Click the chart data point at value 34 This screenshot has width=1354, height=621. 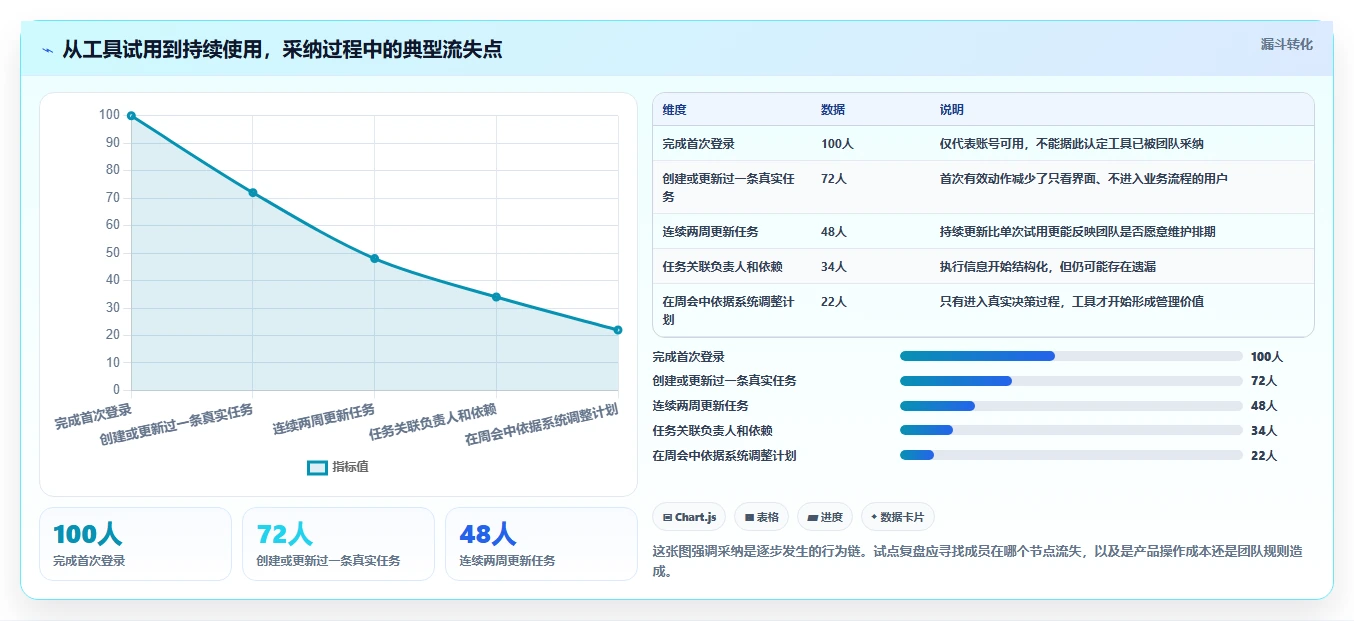click(496, 297)
